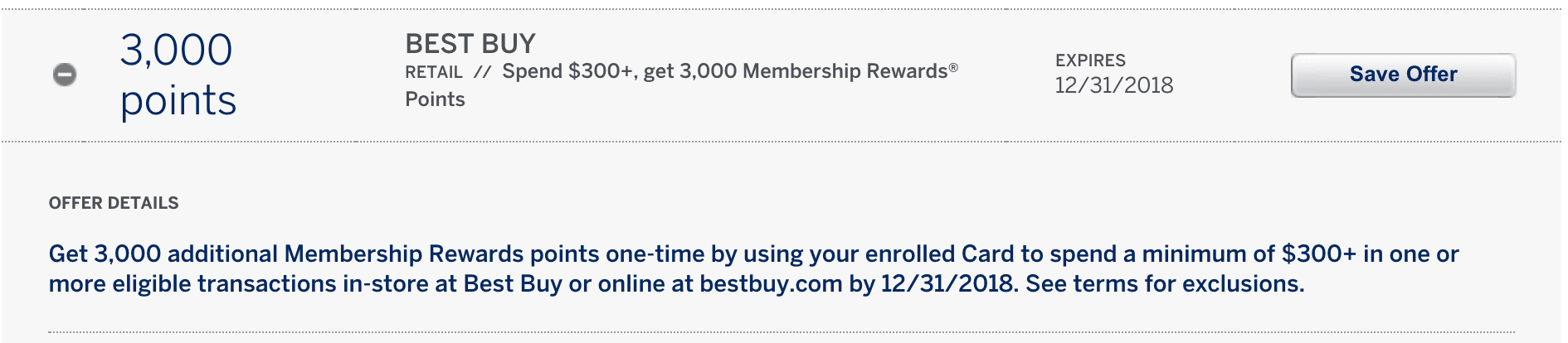Click the EXPIRES label
The image size is (1568, 343).
(x=1090, y=60)
